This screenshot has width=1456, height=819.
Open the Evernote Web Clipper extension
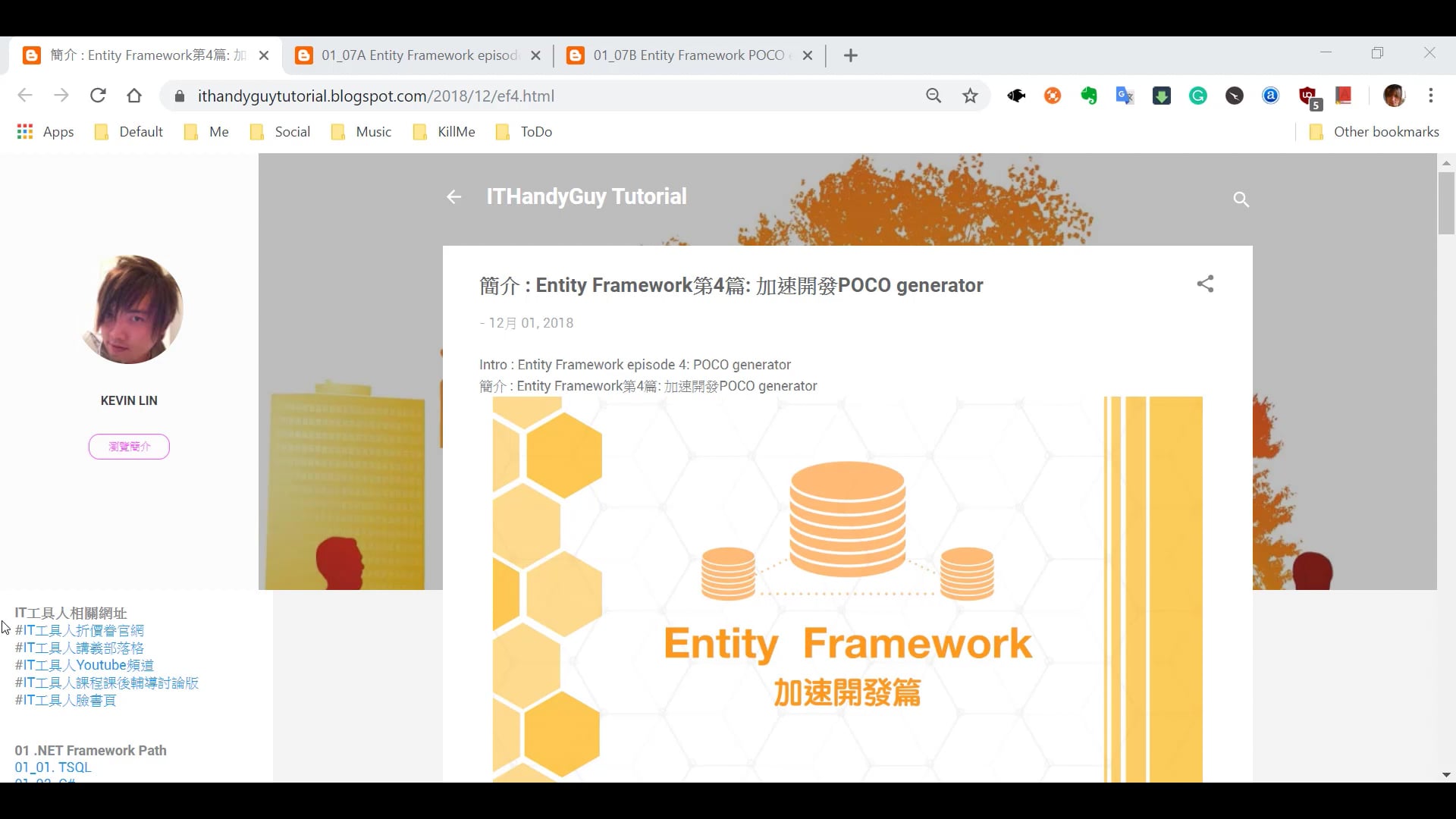(1088, 96)
